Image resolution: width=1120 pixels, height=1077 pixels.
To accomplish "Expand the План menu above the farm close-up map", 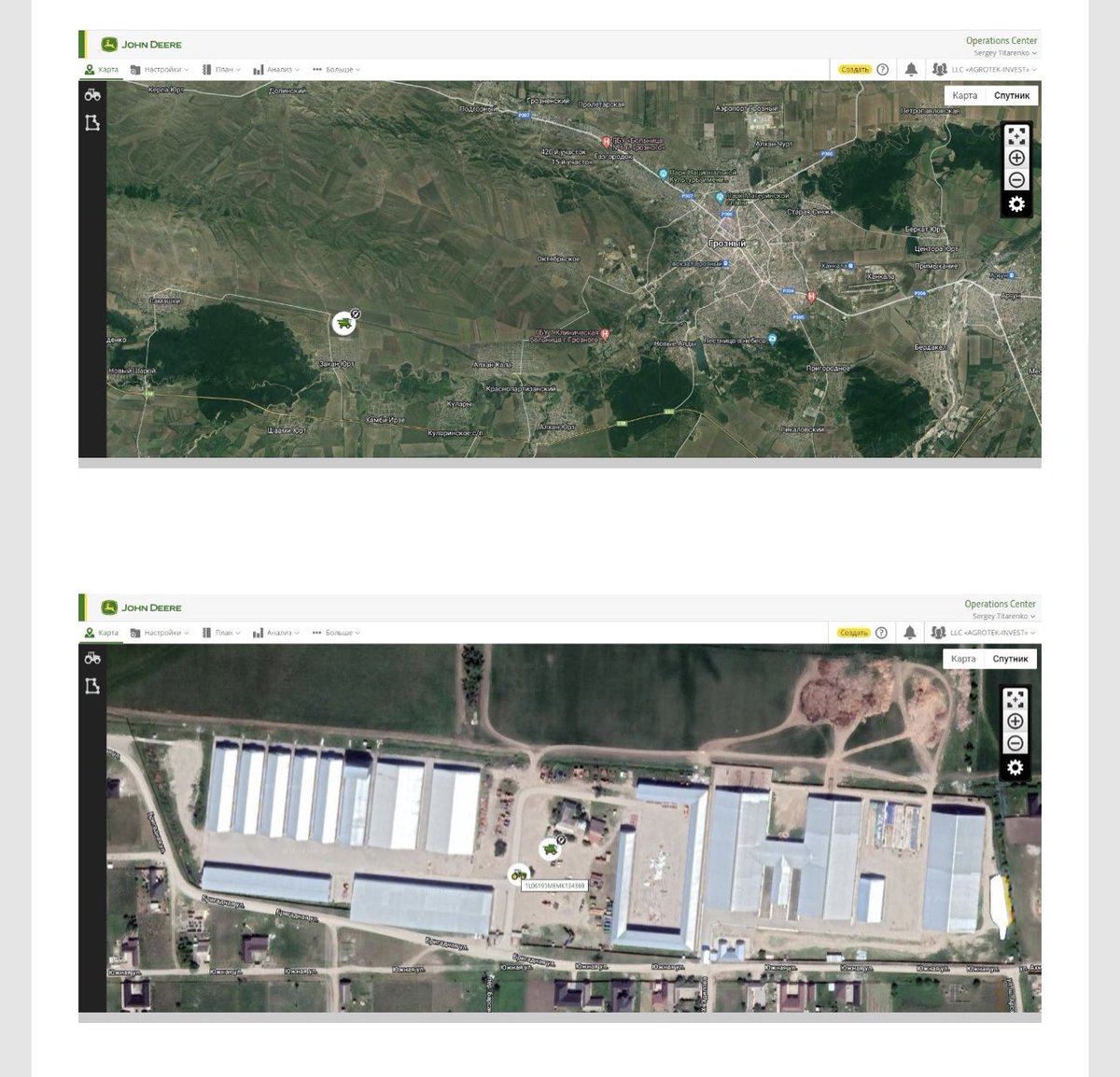I will 222,633.
